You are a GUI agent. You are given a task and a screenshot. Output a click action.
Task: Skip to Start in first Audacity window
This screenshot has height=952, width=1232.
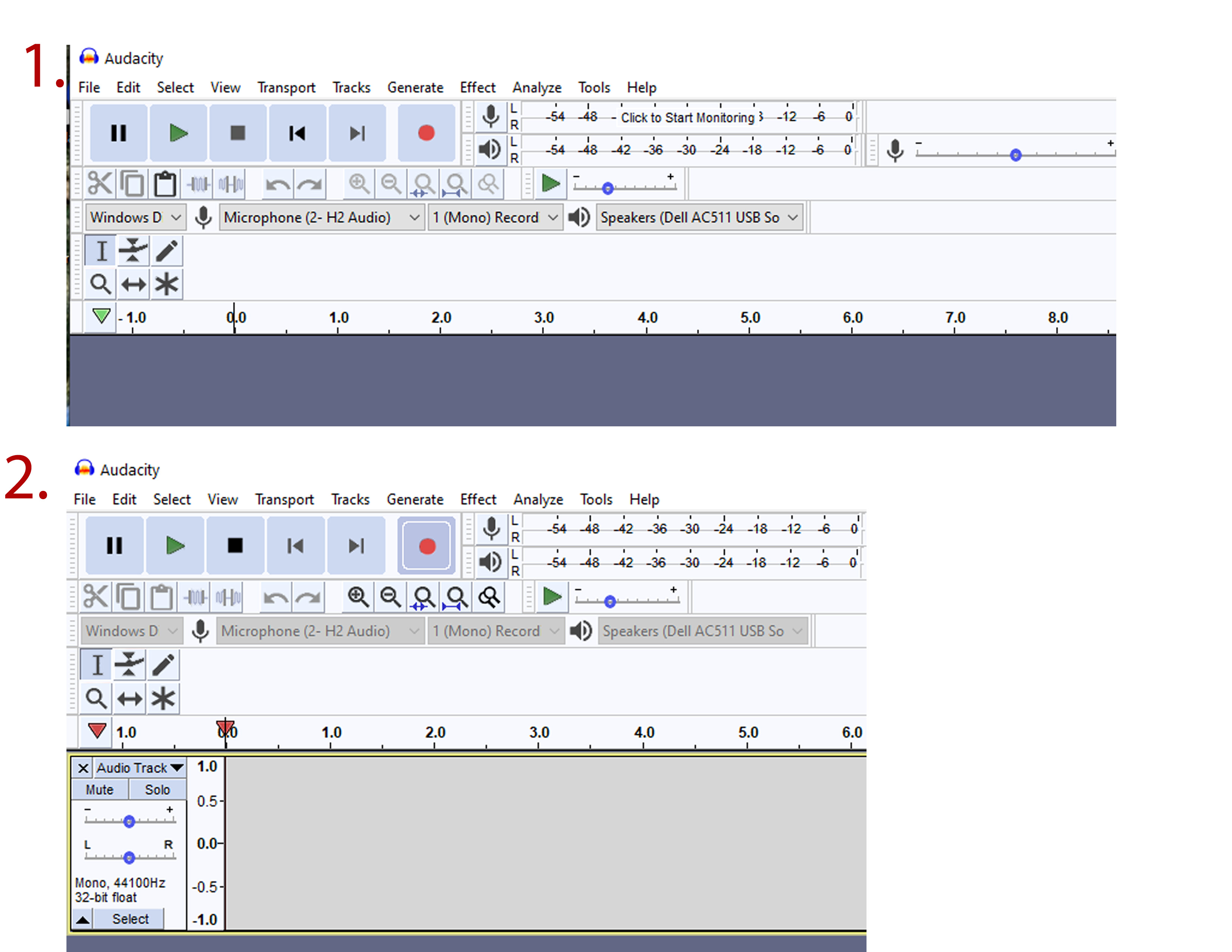tap(297, 133)
